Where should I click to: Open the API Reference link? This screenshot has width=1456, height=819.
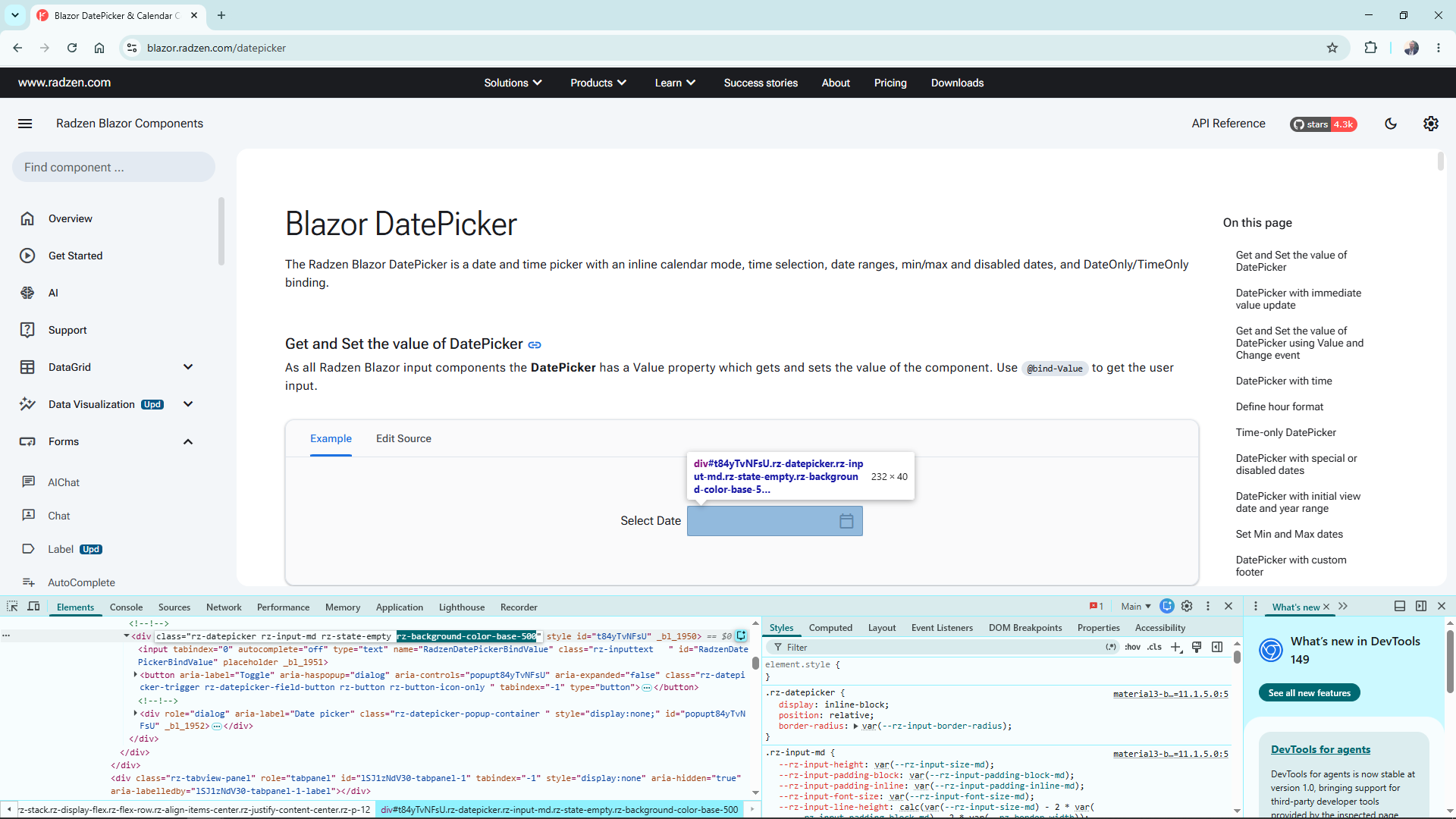coord(1228,124)
